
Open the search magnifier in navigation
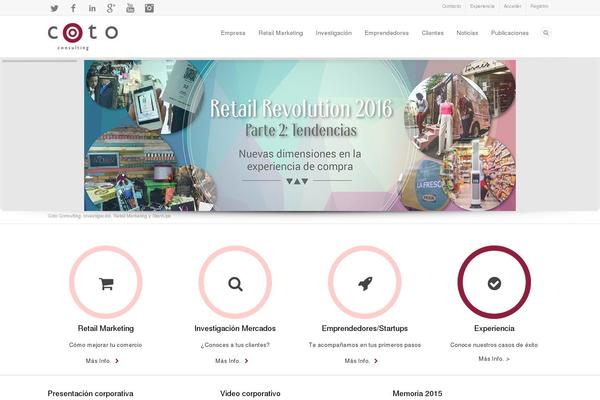click(x=546, y=33)
